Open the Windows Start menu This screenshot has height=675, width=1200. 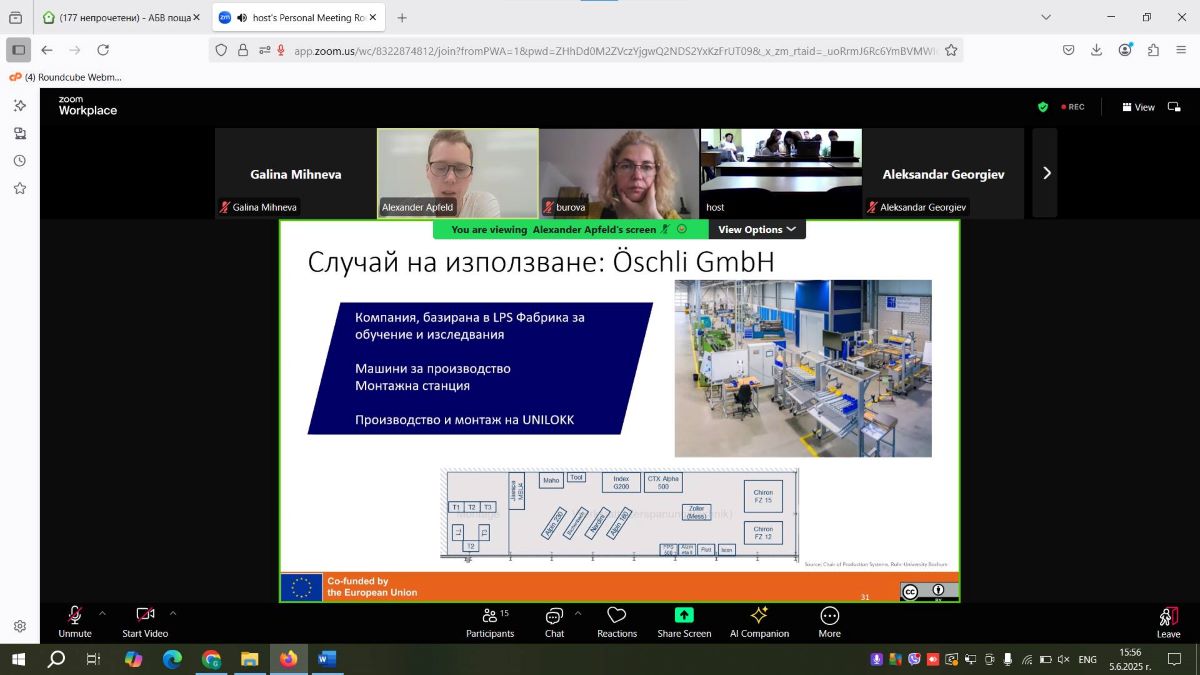18,659
